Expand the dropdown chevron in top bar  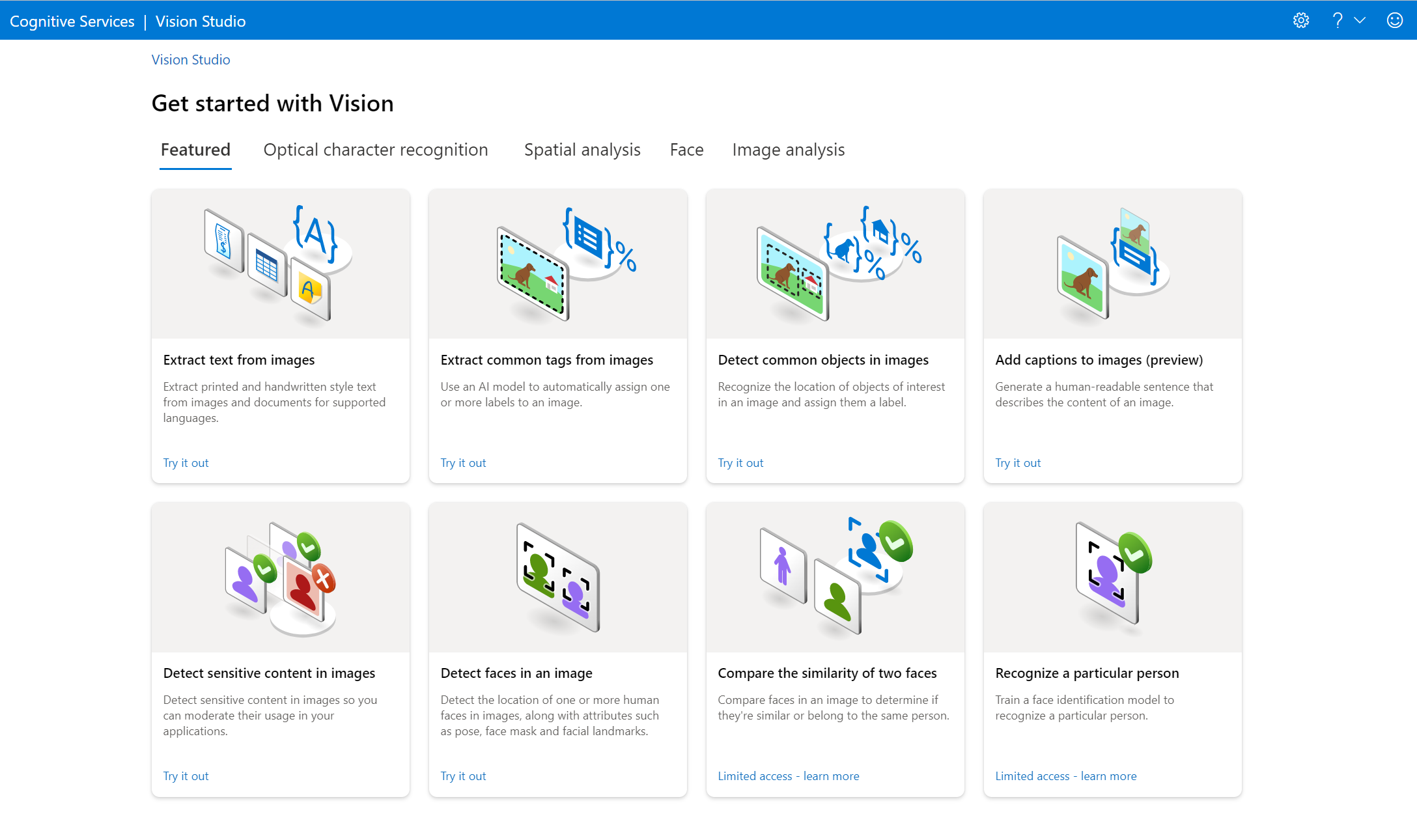1361,20
